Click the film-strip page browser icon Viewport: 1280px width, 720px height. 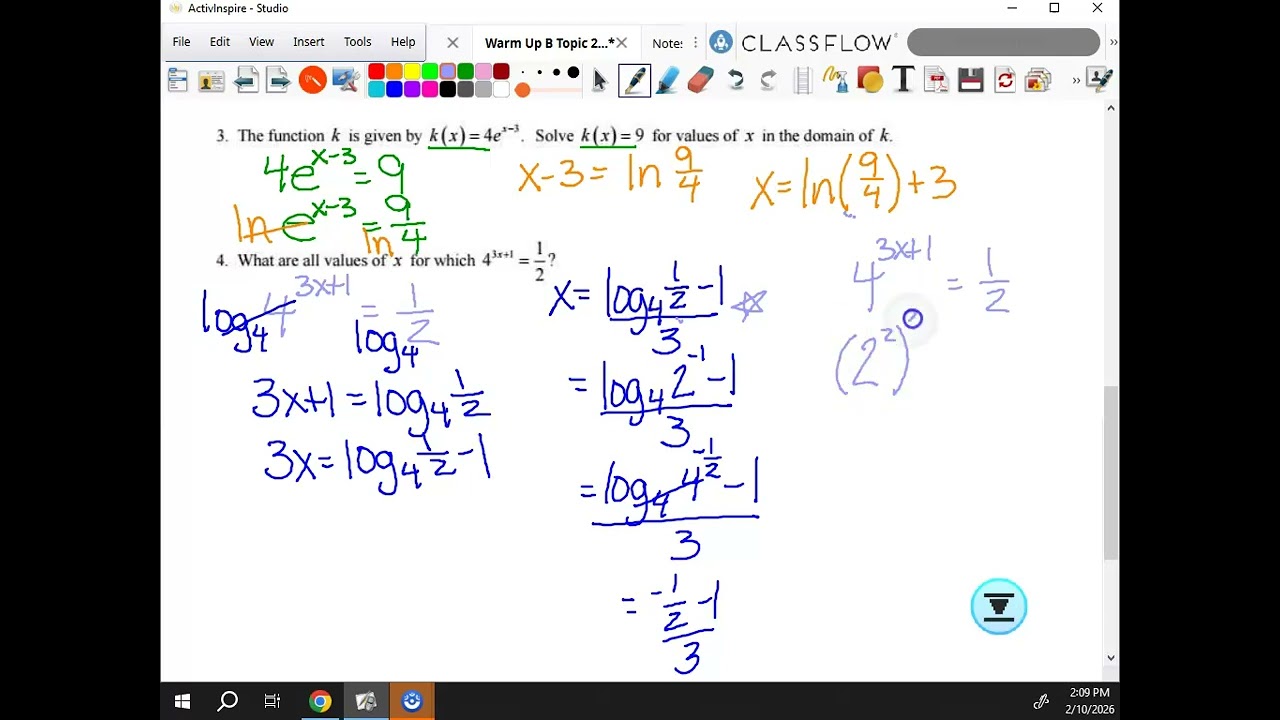pyautogui.click(x=802, y=80)
